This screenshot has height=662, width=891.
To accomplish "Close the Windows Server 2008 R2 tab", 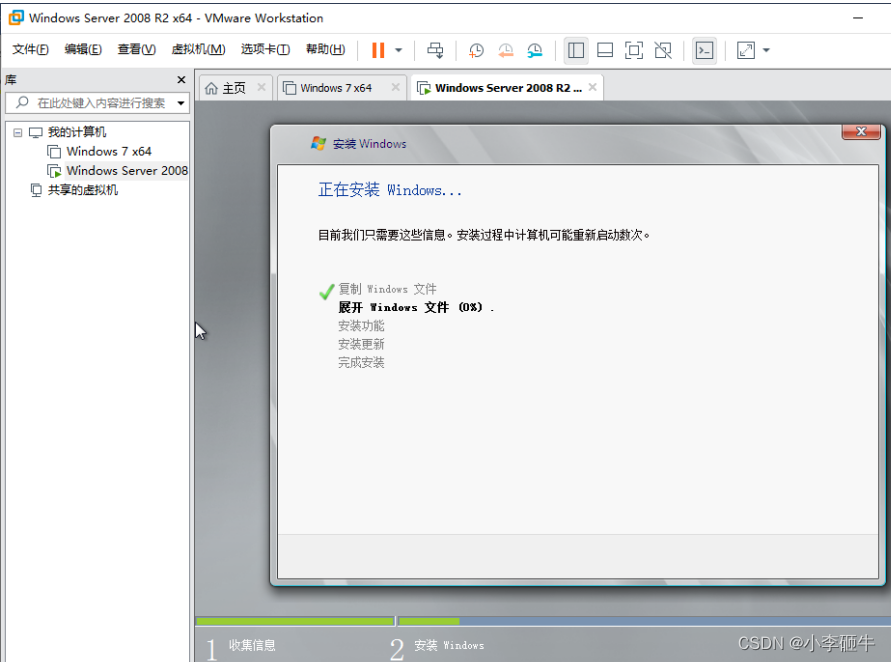I will point(593,87).
